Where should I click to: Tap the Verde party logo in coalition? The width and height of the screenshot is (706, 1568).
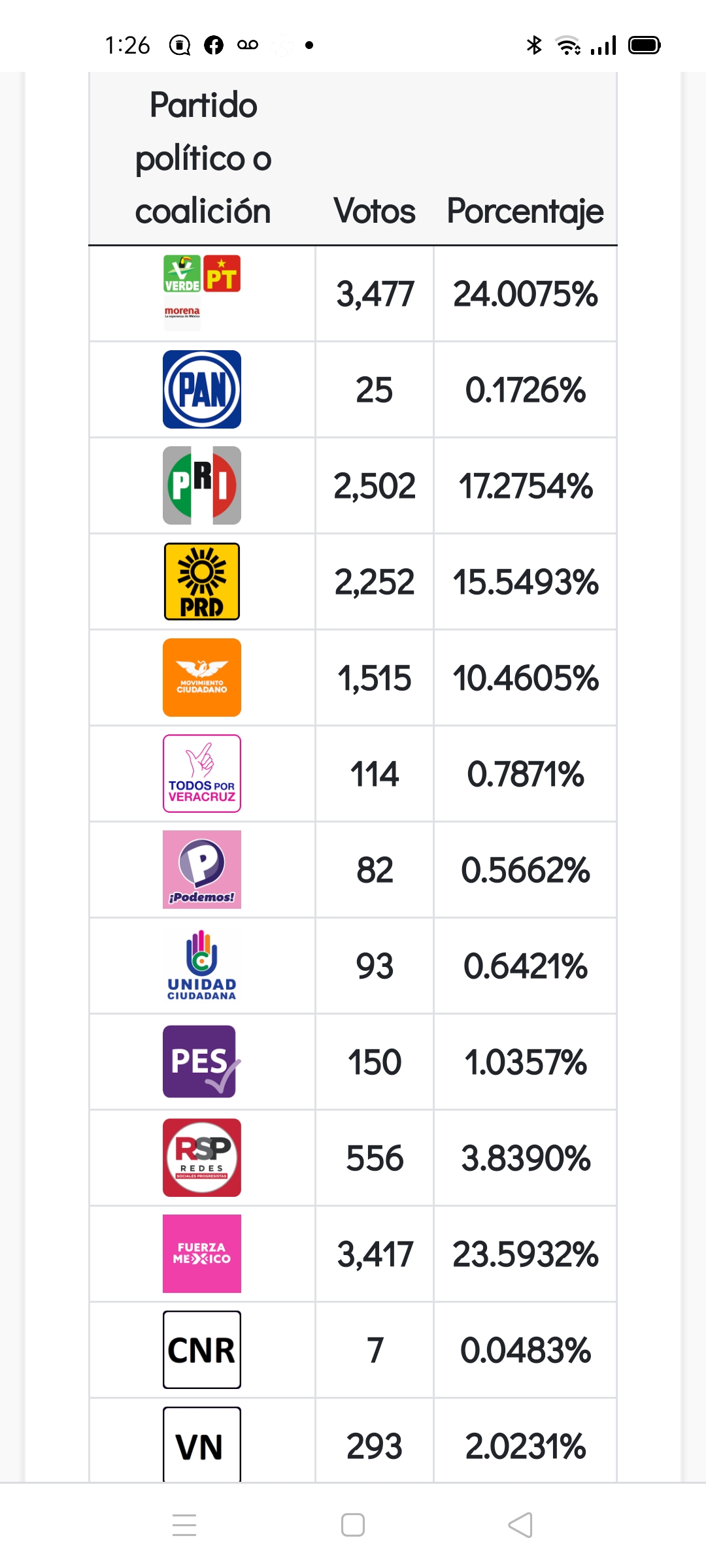coord(182,273)
